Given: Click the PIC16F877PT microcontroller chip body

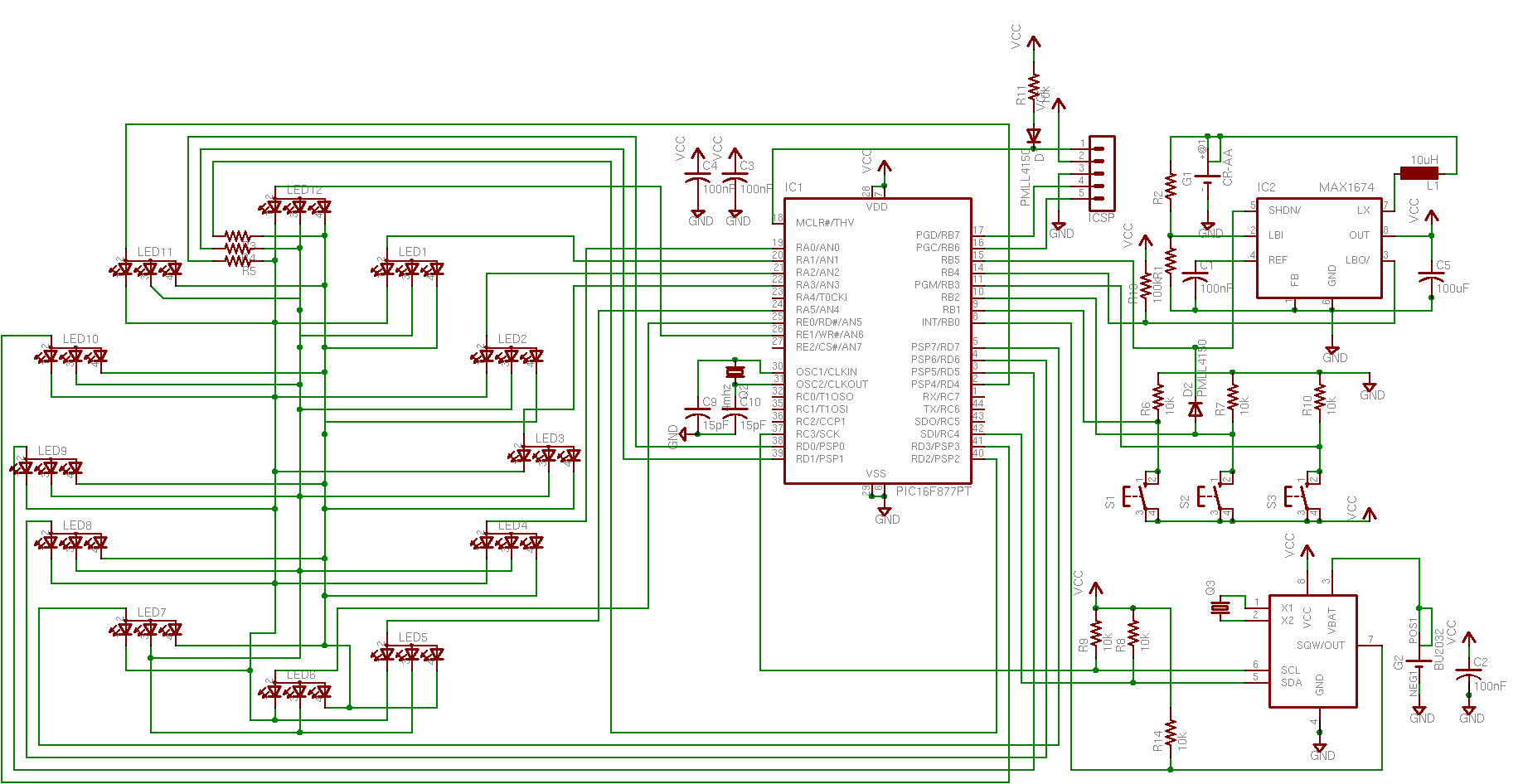Looking at the screenshot, I should coord(877,341).
